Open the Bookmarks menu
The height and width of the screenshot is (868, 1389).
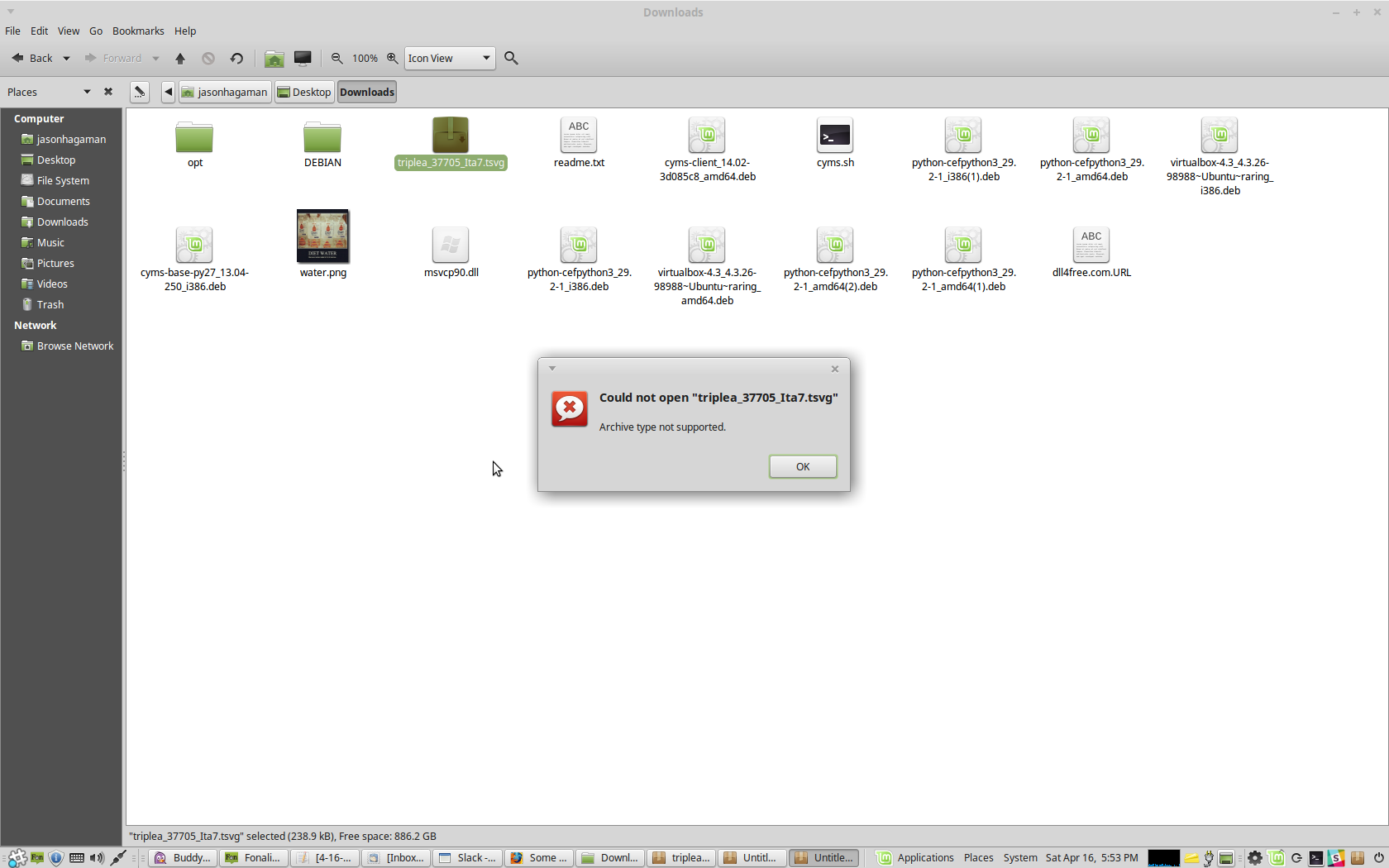(138, 31)
